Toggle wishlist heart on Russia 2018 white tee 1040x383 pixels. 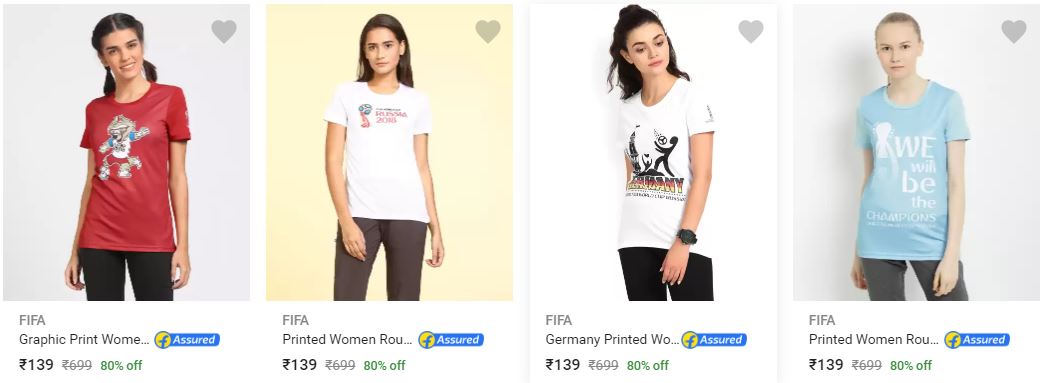pos(488,31)
